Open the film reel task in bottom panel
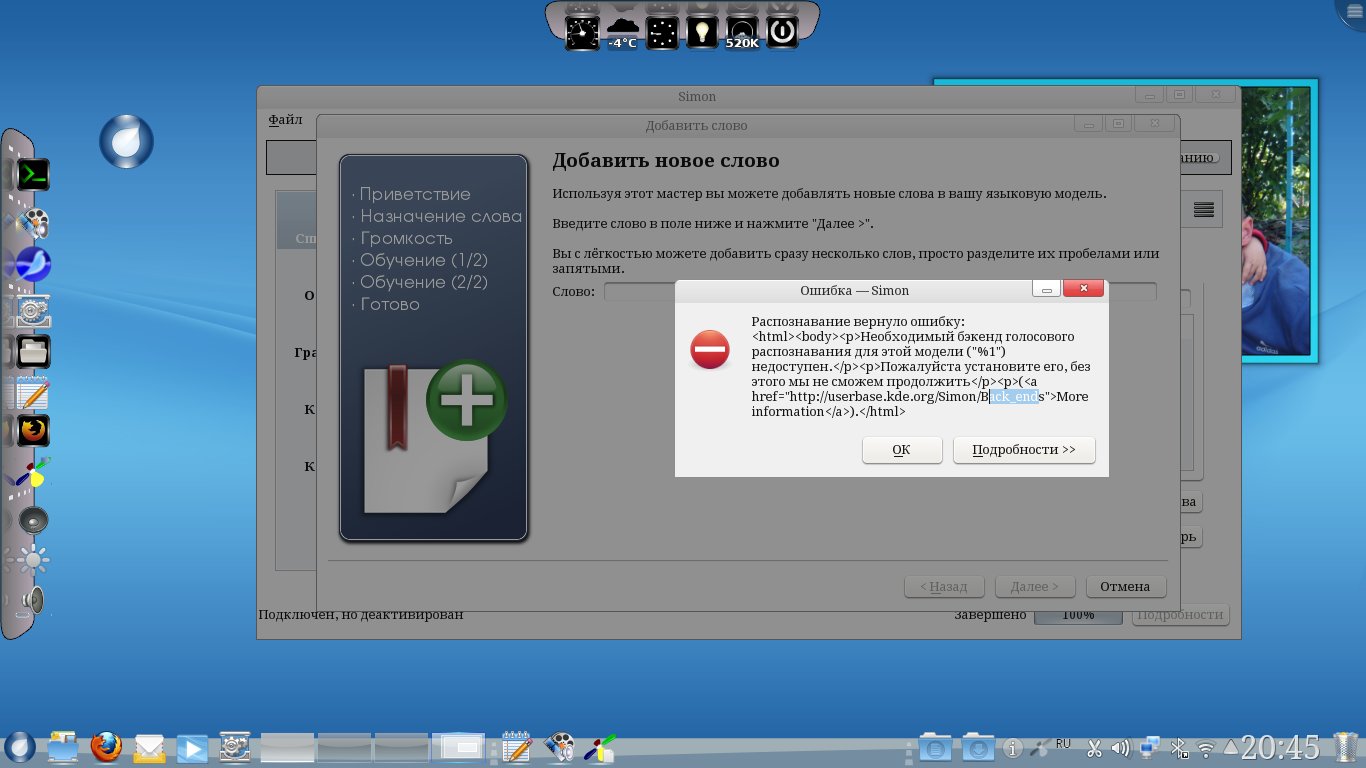Screen dimensions: 1366x768 click(x=559, y=747)
